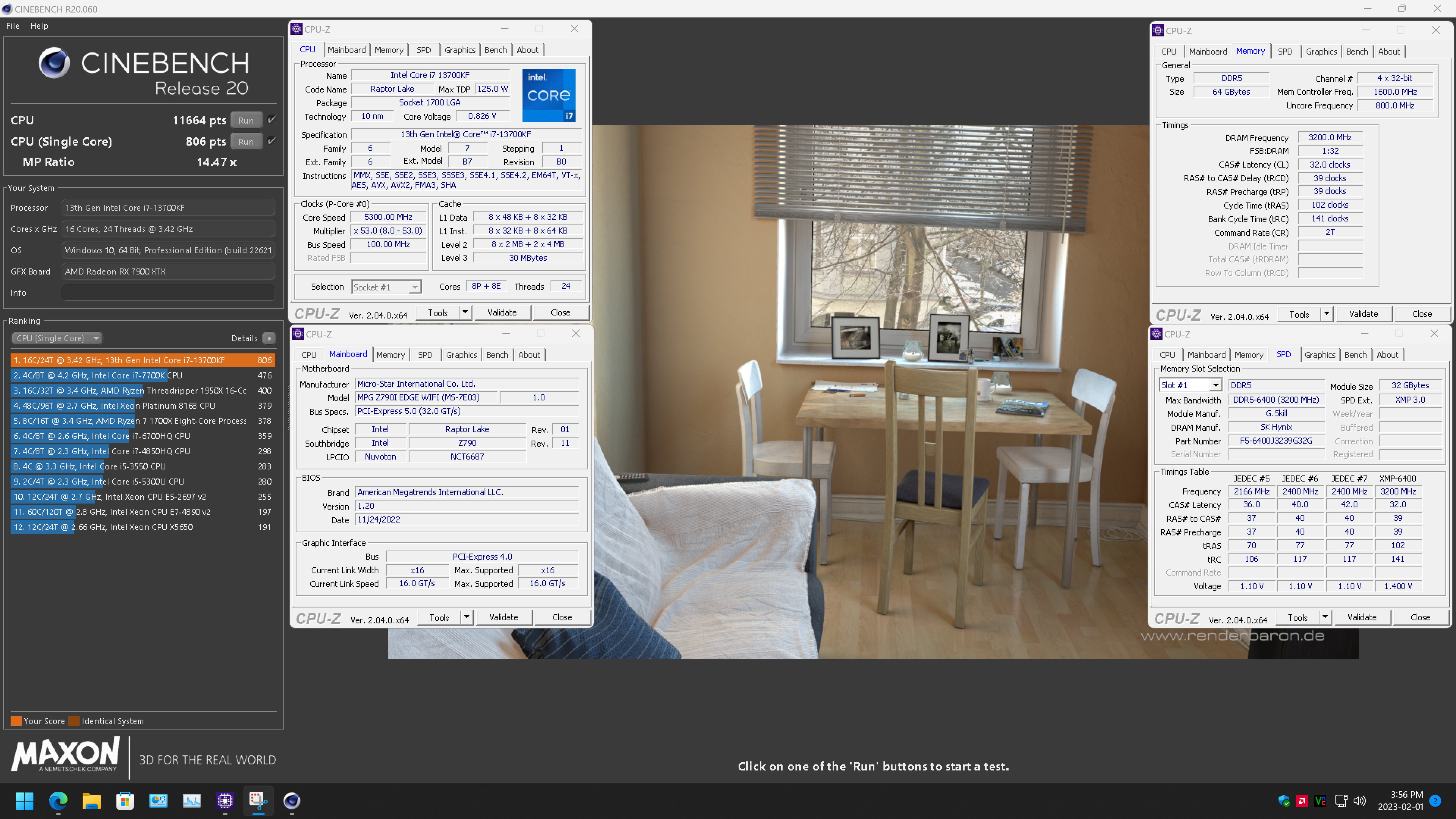Toggle the CPU (Single Core) test checkbox
1456x819 pixels.
(272, 141)
